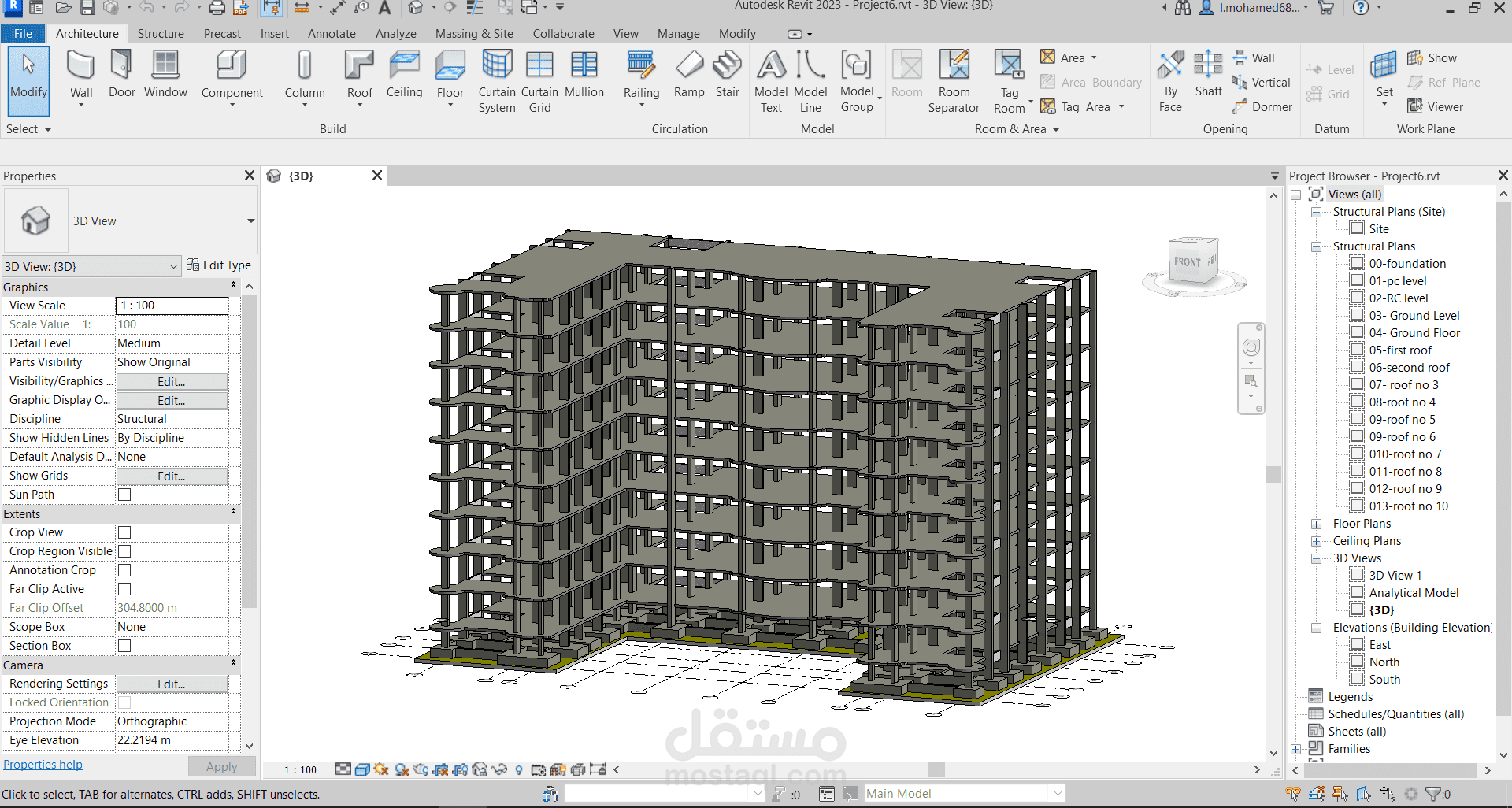1512x808 pixels.
Task: Select the Curtain Grid tool
Action: (x=539, y=81)
